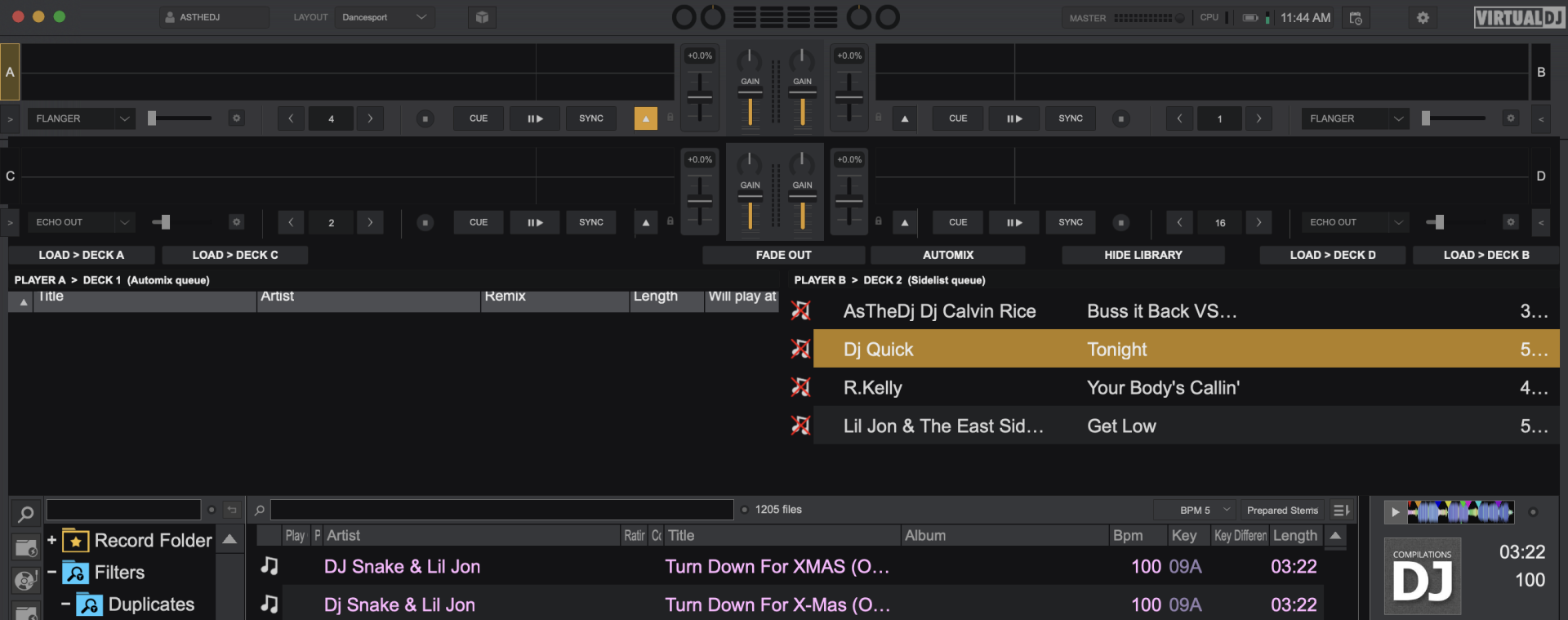Open deck C effect settings gear
1568x620 pixels.
[236, 222]
